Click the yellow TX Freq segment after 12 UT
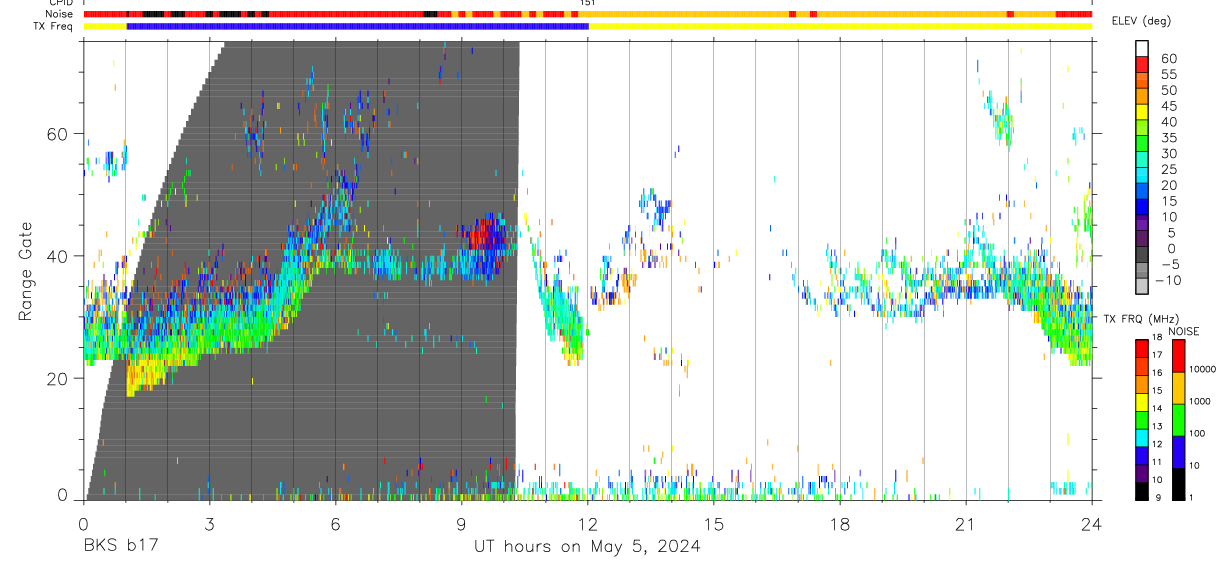Screen dimensions: 1228x567 [x=840, y=26]
